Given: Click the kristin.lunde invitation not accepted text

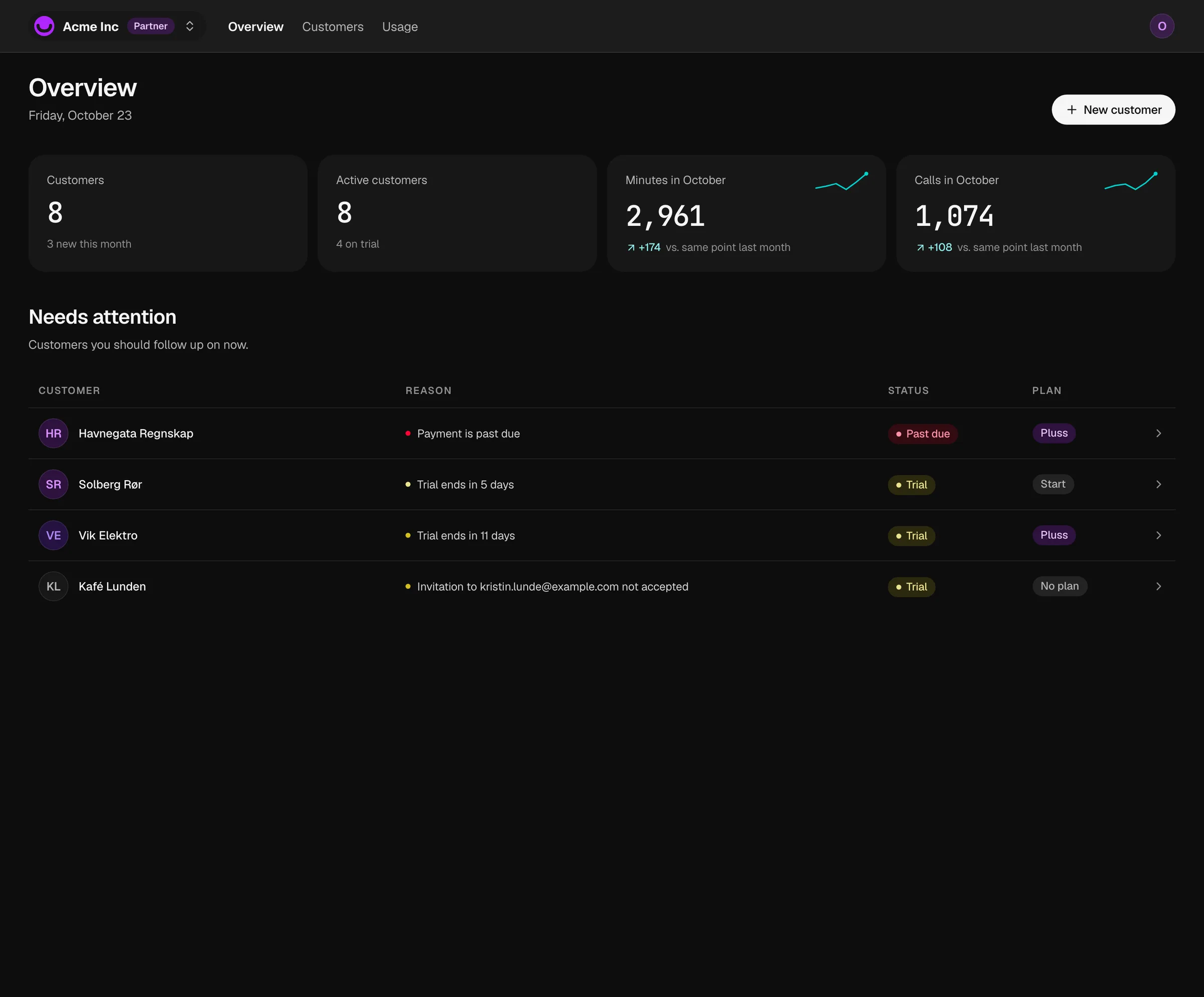Looking at the screenshot, I should click(x=553, y=587).
